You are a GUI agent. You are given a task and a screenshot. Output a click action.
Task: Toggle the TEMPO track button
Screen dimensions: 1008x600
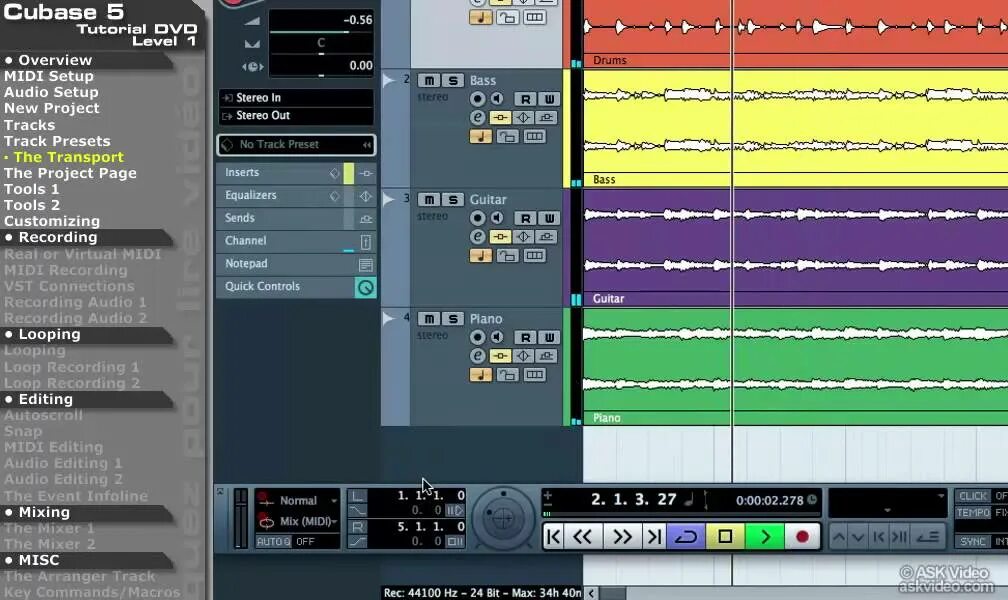[x=973, y=513]
